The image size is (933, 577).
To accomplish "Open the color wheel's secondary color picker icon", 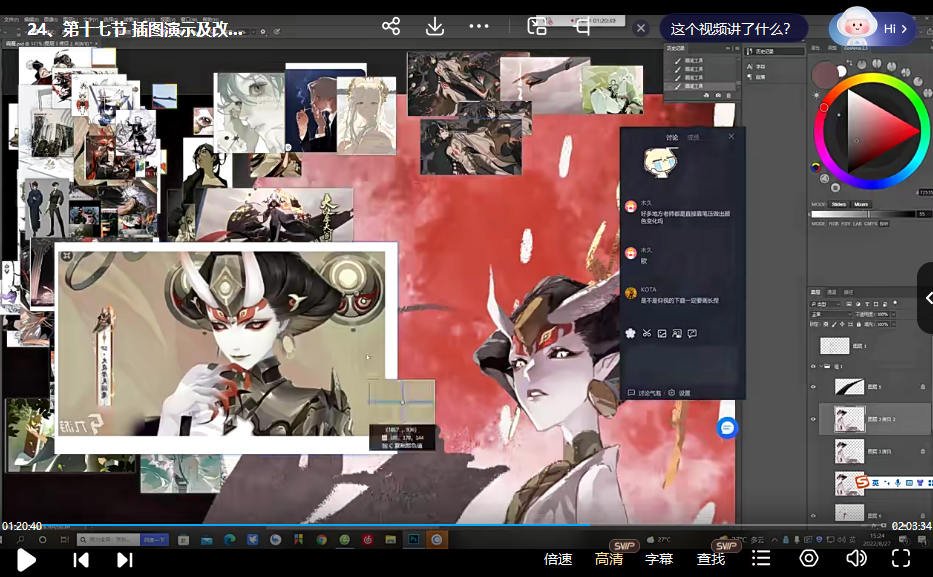I will tap(842, 72).
